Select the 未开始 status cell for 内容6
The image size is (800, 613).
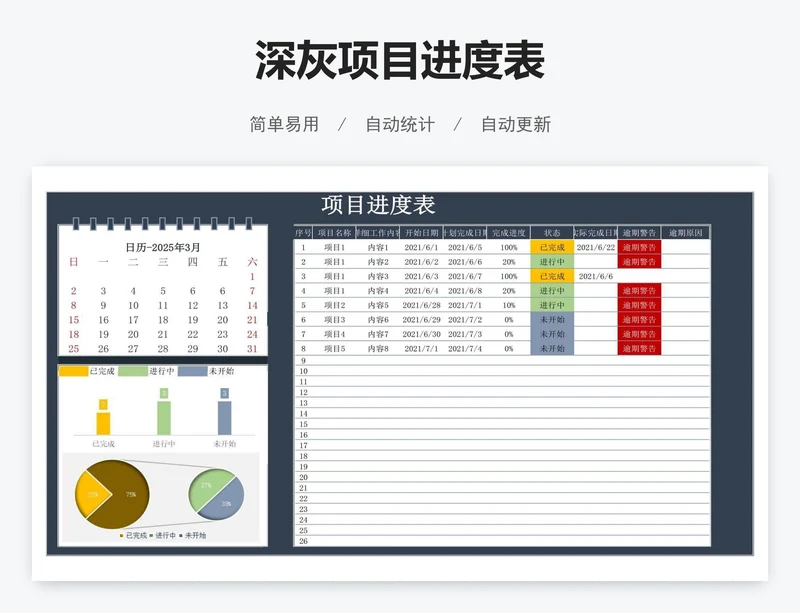(x=552, y=320)
